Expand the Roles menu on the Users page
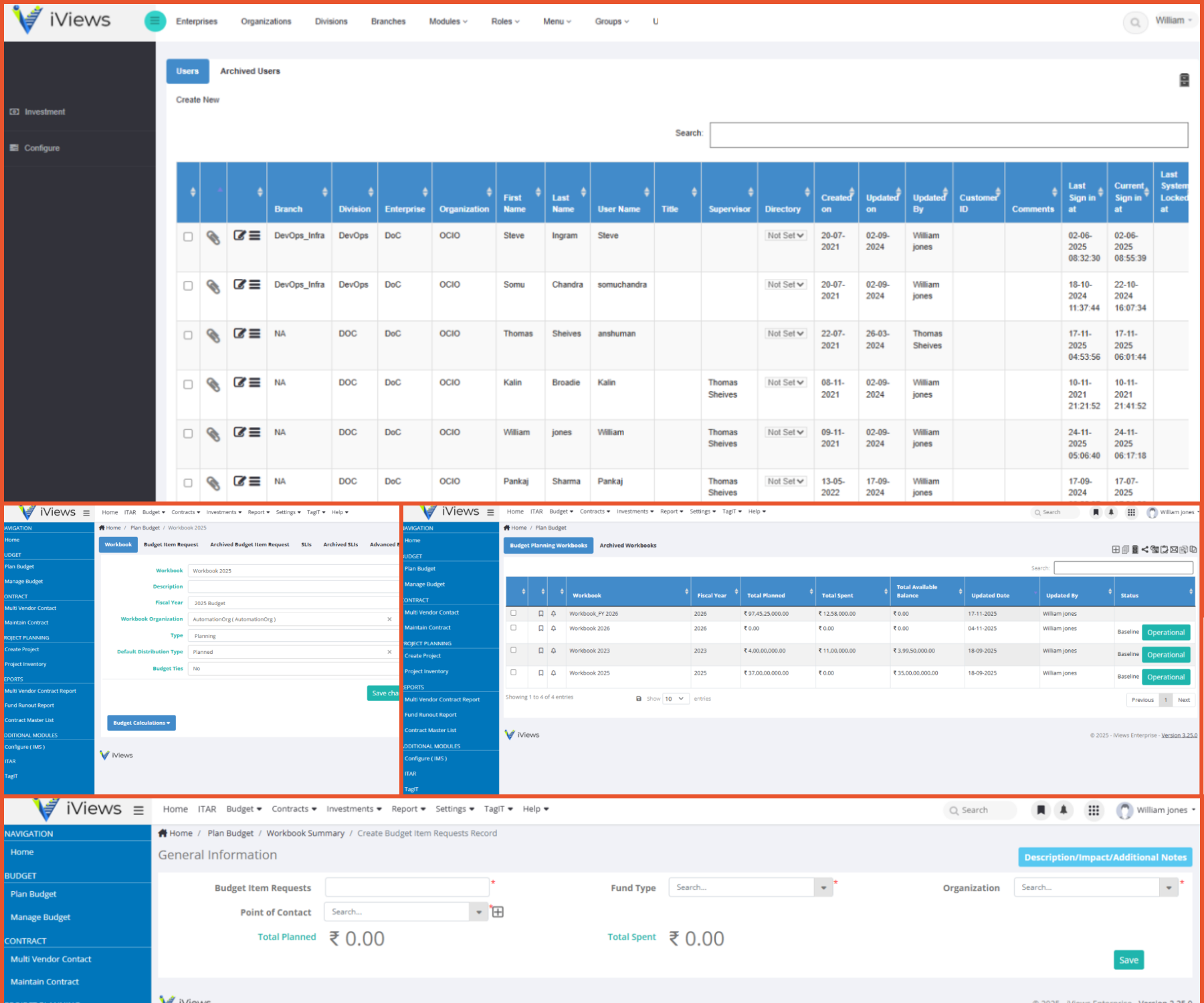 point(505,21)
